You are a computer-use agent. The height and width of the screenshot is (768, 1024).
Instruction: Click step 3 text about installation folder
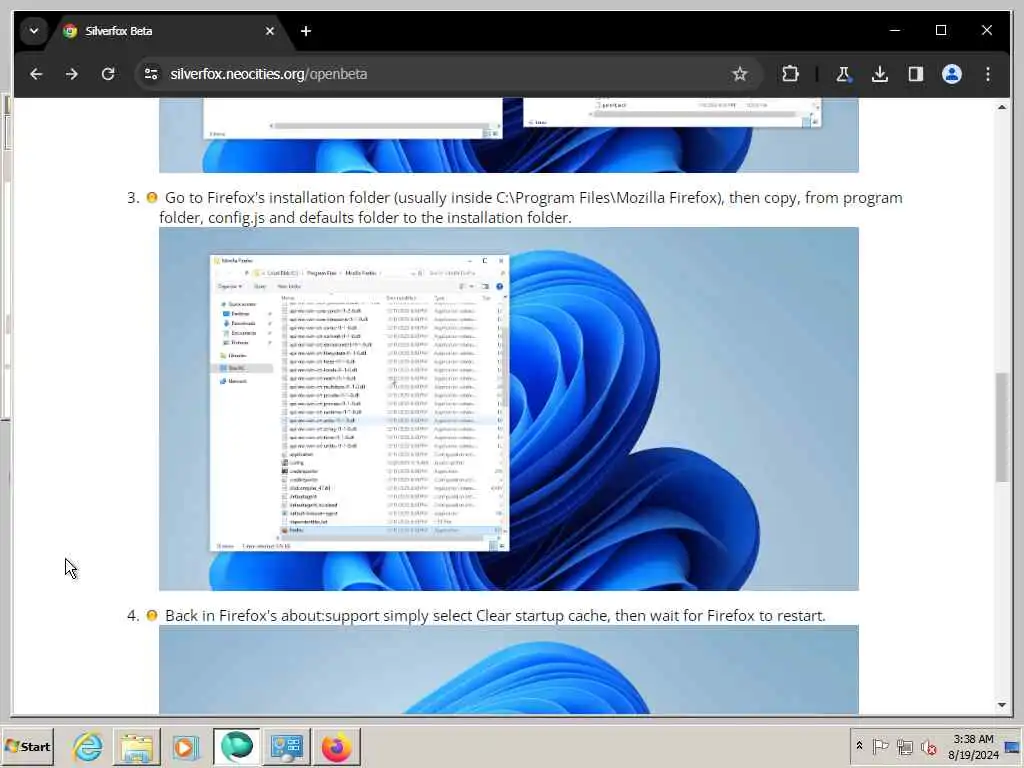(531, 207)
